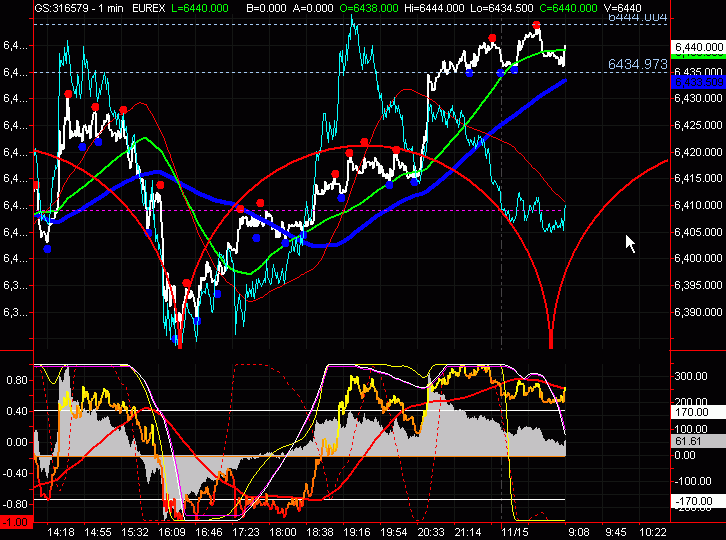Image resolution: width=726 pixels, height=540 pixels.
Task: Click the 0.80 left oscillator scale label
Action: pyautogui.click(x=17, y=380)
